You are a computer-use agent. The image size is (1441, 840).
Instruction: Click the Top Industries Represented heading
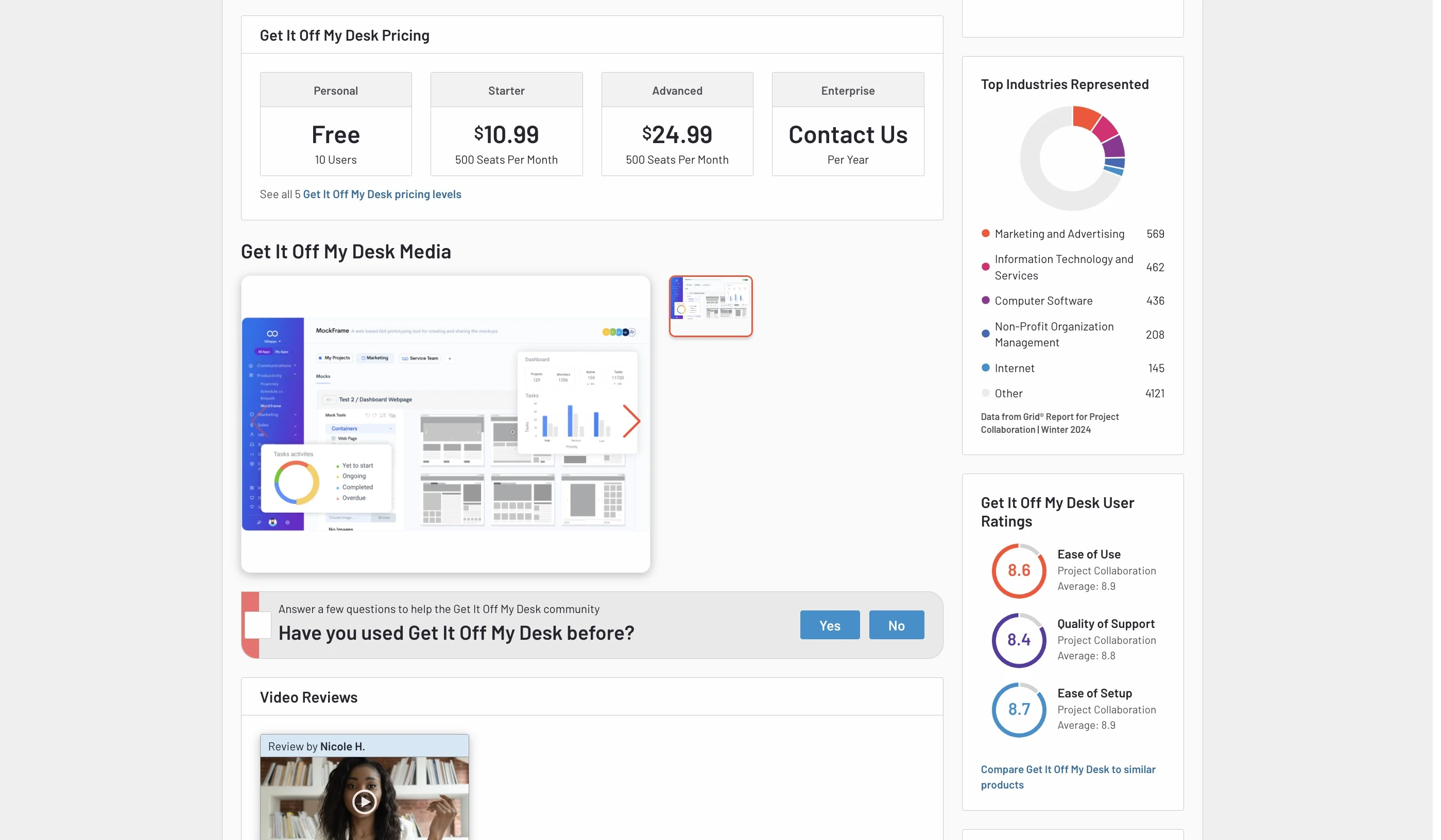pyautogui.click(x=1064, y=84)
